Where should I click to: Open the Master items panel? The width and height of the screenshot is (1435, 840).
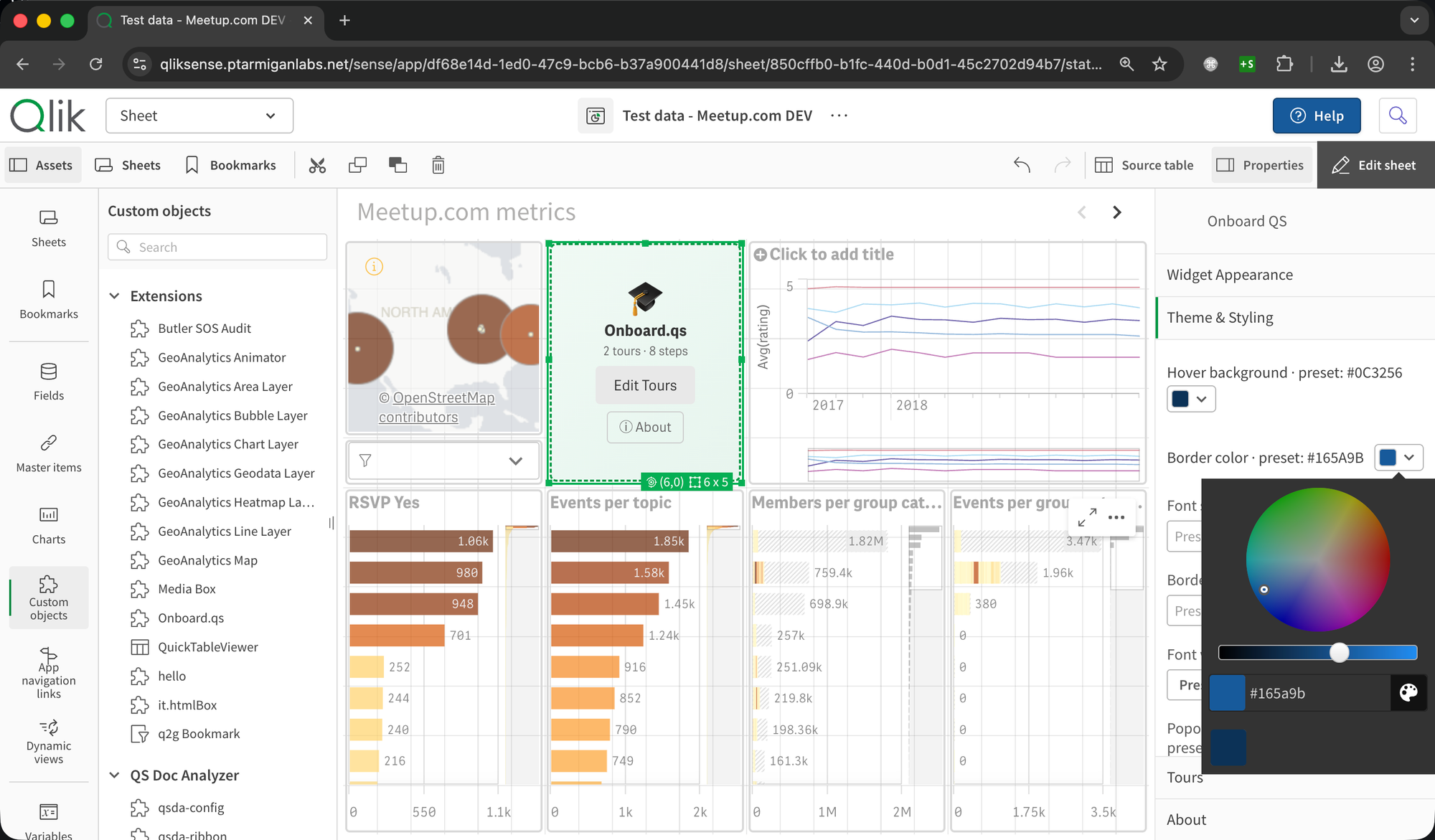tap(49, 453)
